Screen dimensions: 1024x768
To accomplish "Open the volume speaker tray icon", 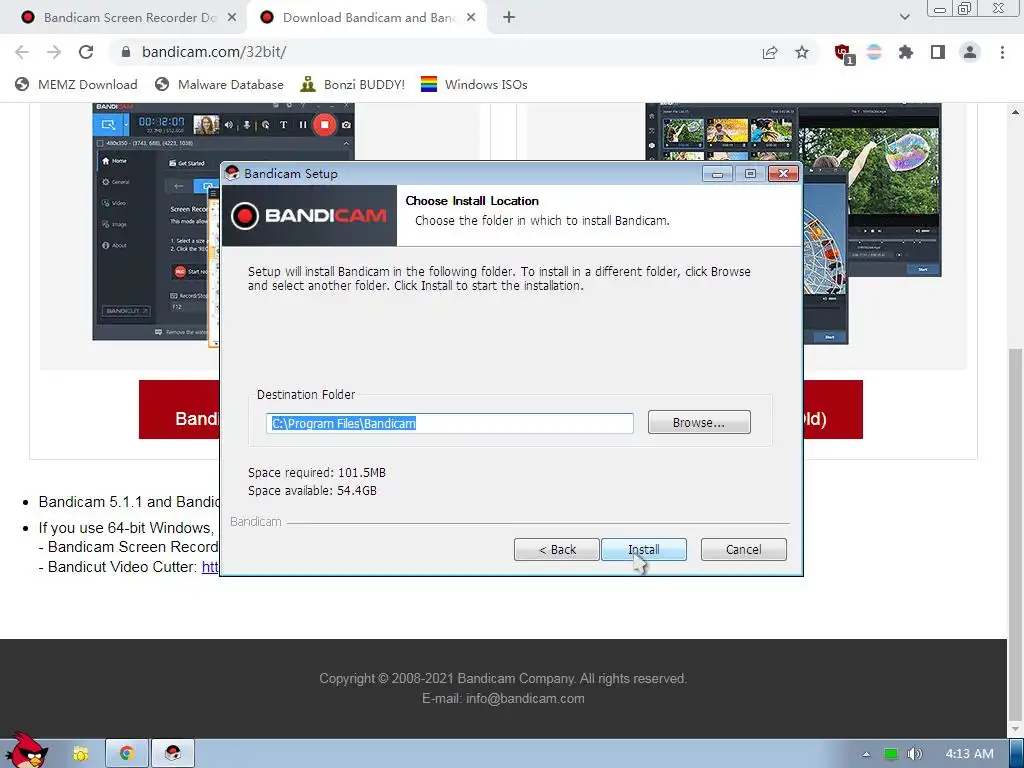I will pyautogui.click(x=915, y=754).
